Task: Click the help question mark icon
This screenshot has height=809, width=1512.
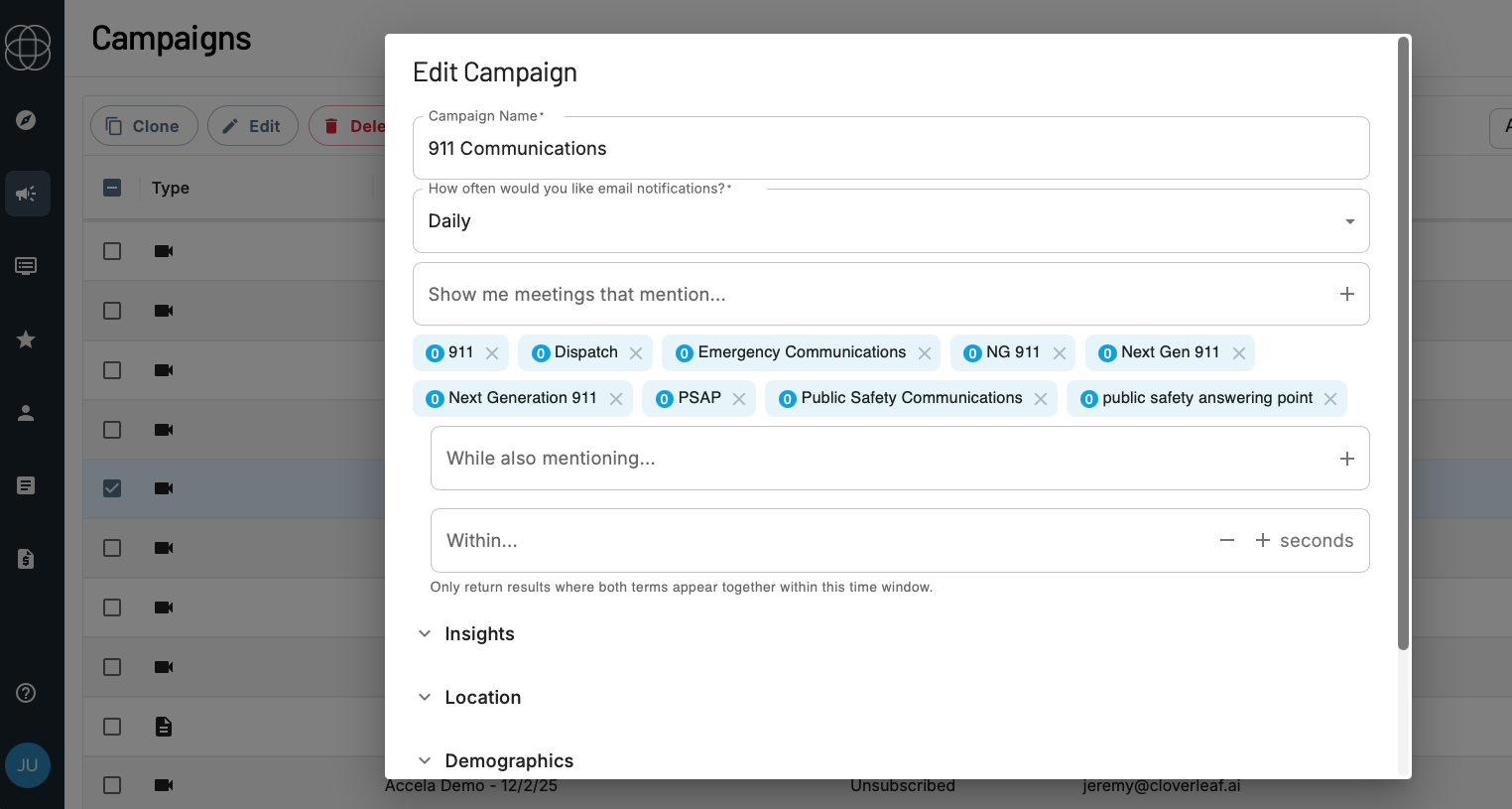Action: [x=27, y=693]
